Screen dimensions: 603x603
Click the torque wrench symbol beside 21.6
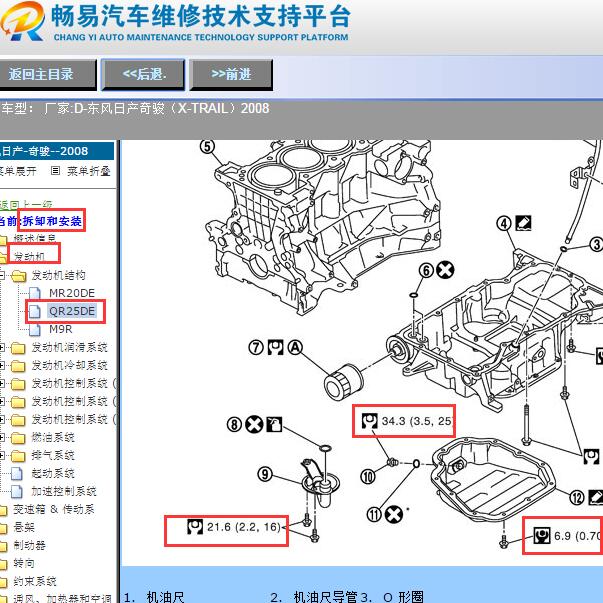195,526
